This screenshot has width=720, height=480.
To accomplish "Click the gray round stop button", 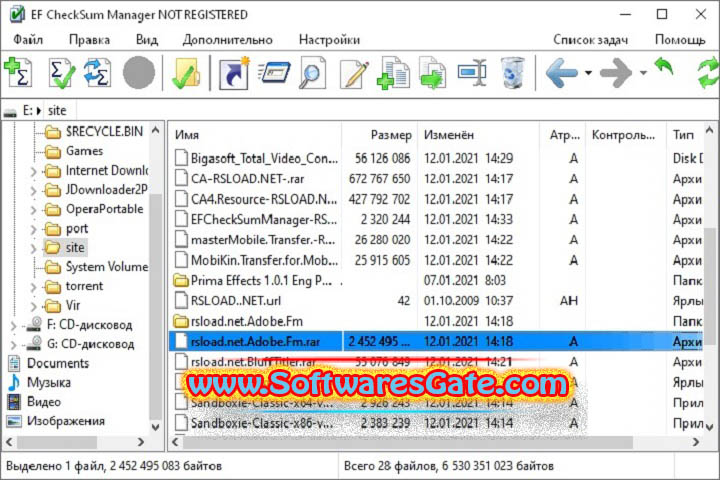I will [139, 72].
